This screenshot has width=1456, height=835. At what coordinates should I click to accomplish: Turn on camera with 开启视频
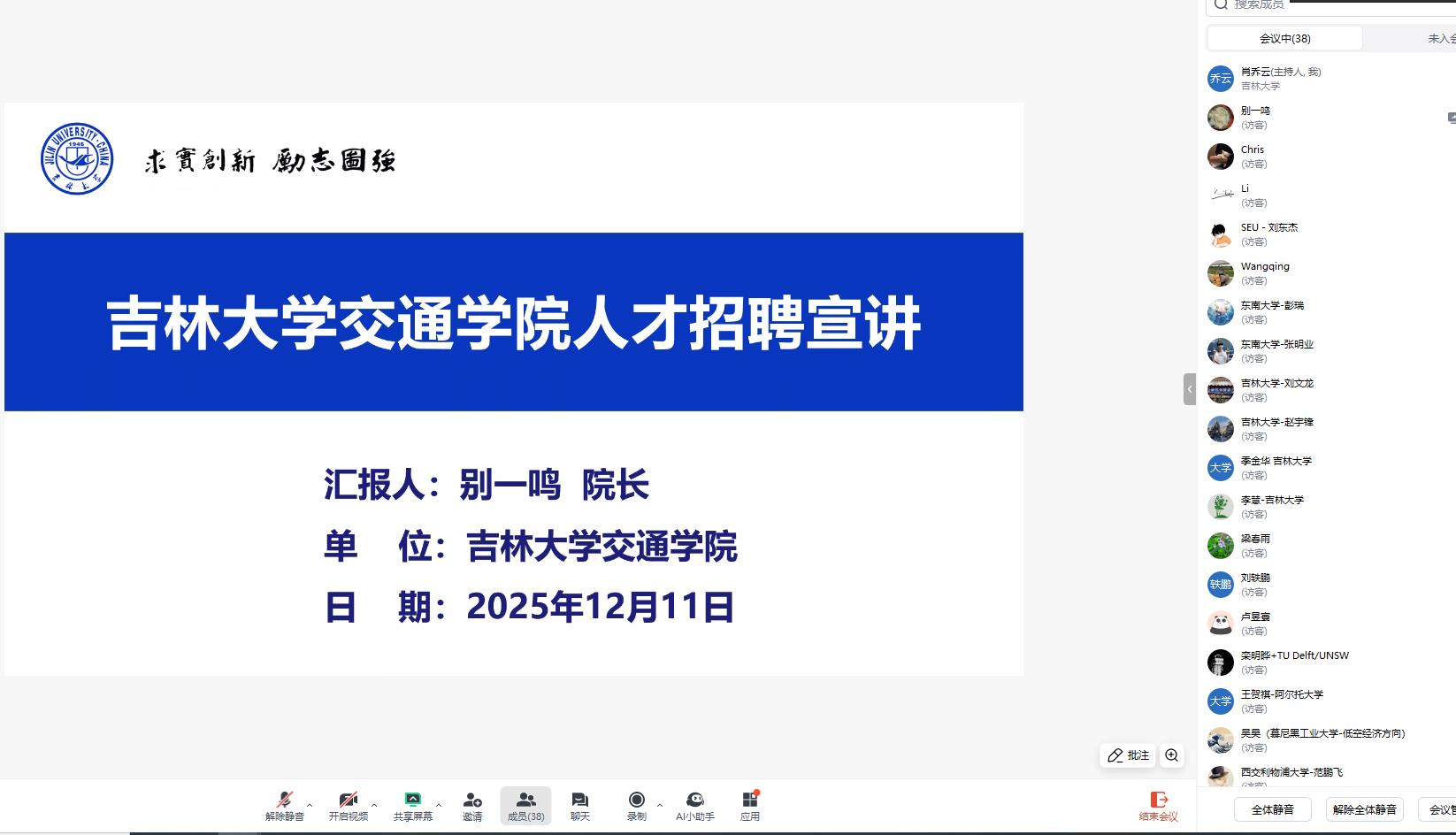[x=349, y=801]
